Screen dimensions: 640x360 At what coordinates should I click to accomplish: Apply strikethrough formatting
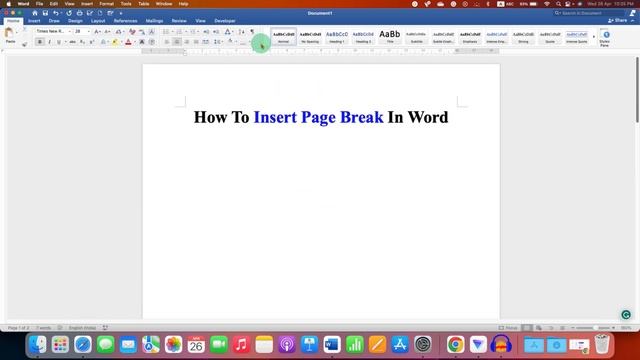tap(72, 42)
